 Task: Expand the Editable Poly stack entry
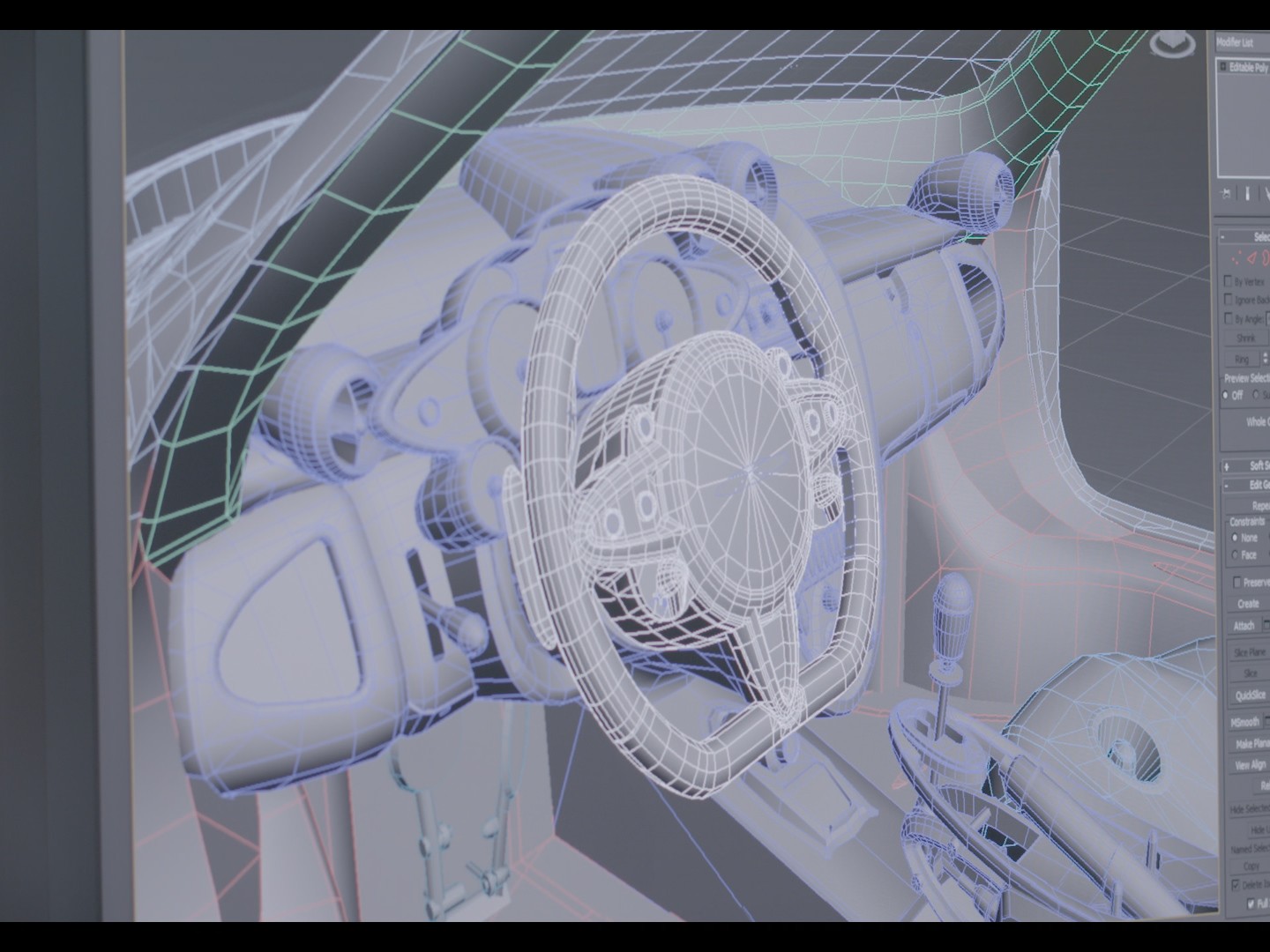tap(1222, 67)
